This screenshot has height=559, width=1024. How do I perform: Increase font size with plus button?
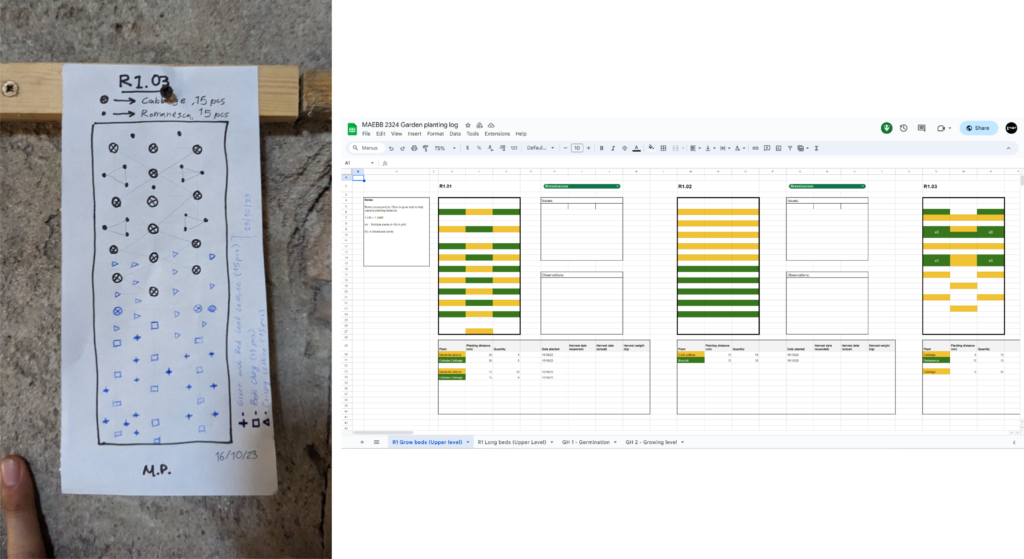(588, 148)
